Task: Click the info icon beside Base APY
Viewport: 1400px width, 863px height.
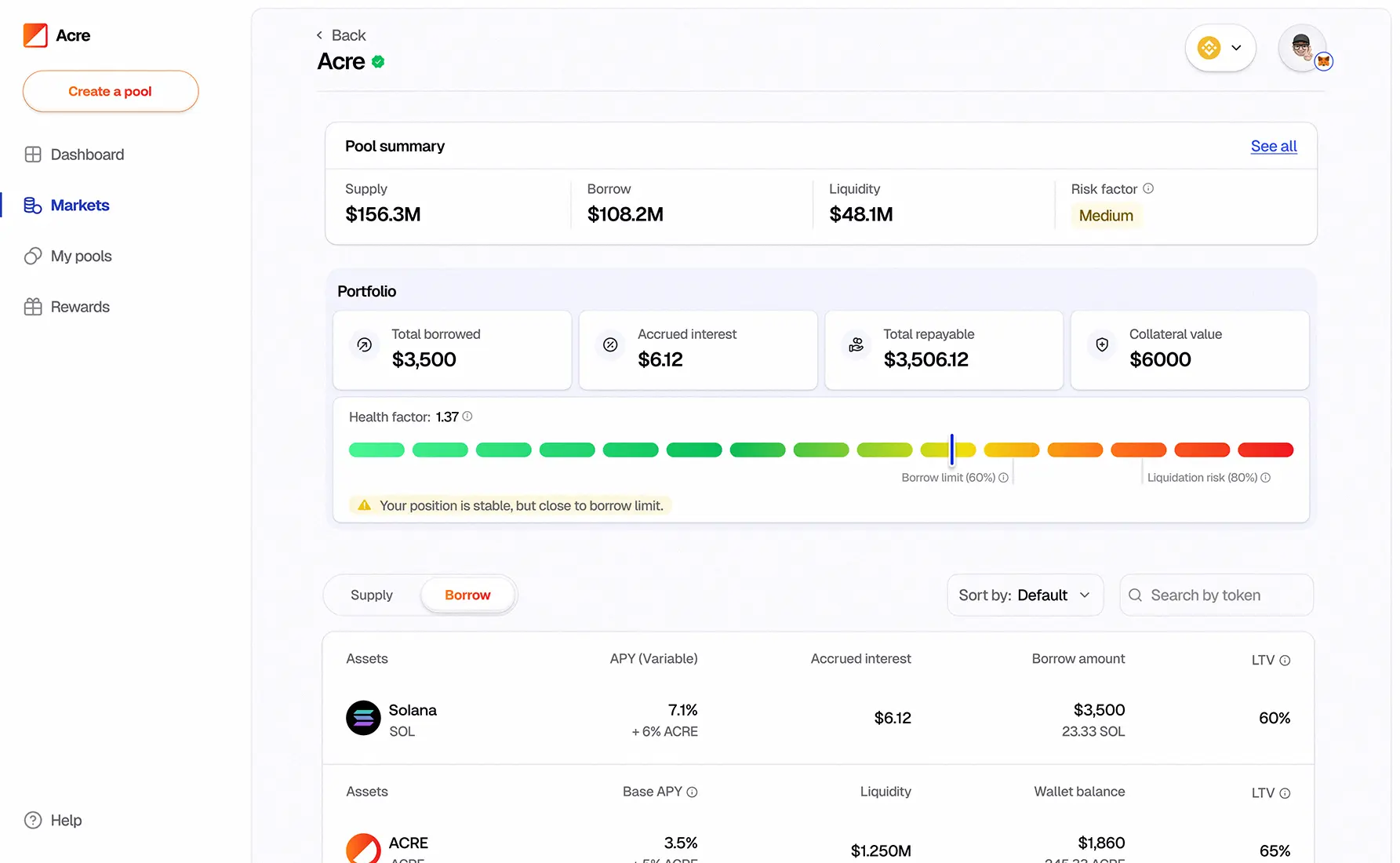Action: pyautogui.click(x=692, y=792)
